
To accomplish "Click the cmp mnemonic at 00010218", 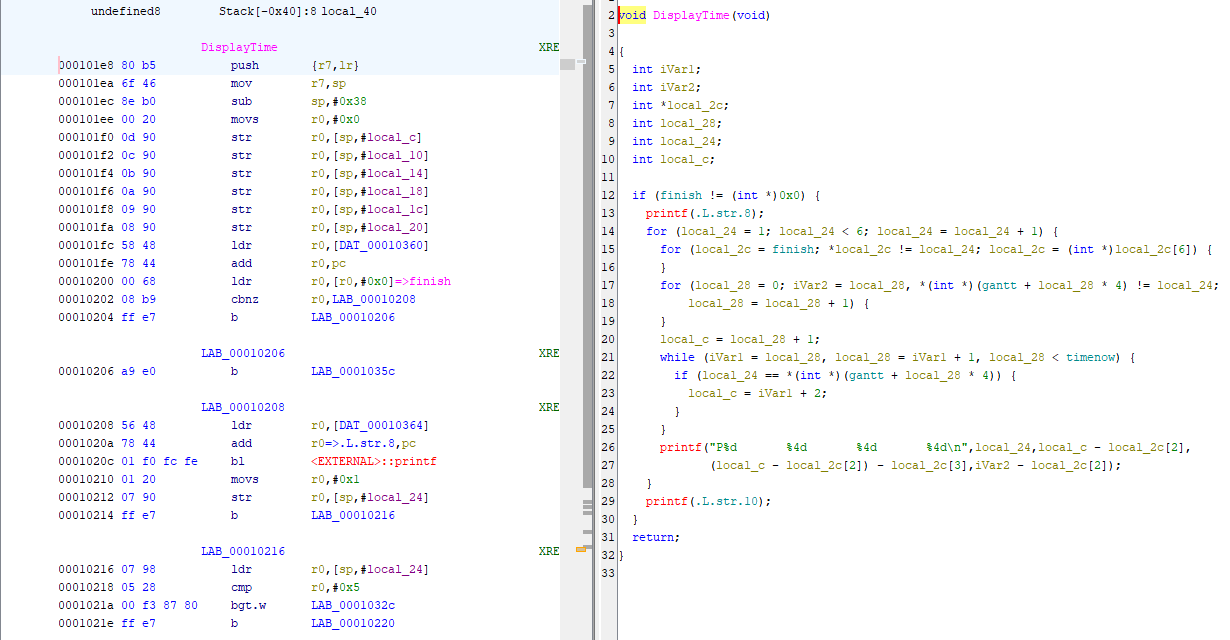I will (240, 588).
